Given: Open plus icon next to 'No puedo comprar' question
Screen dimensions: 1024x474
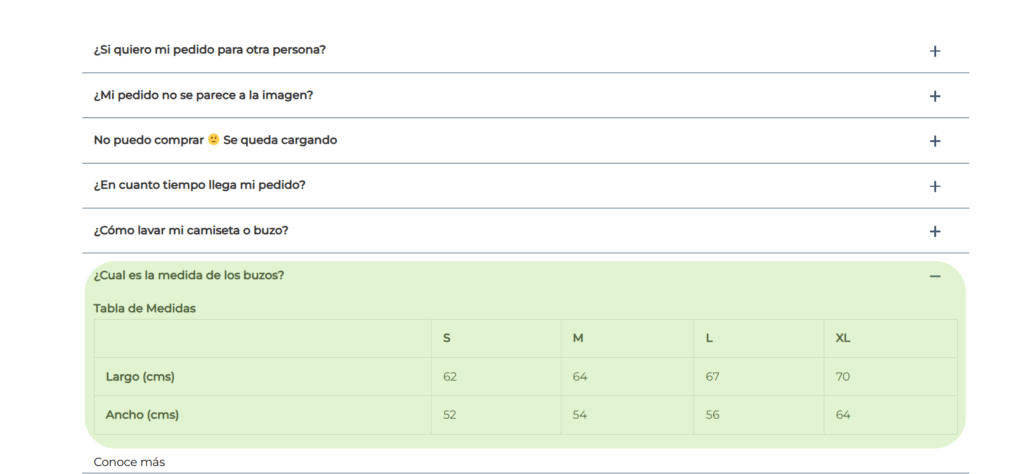Looking at the screenshot, I should click(935, 141).
